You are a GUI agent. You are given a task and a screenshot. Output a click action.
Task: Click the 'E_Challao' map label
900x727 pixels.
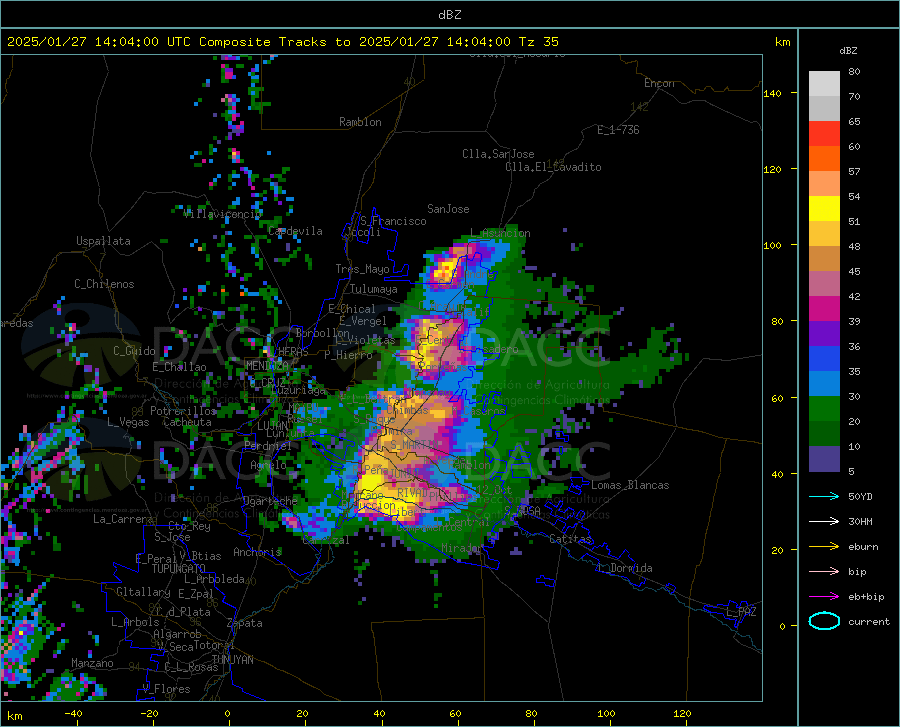tap(179, 367)
